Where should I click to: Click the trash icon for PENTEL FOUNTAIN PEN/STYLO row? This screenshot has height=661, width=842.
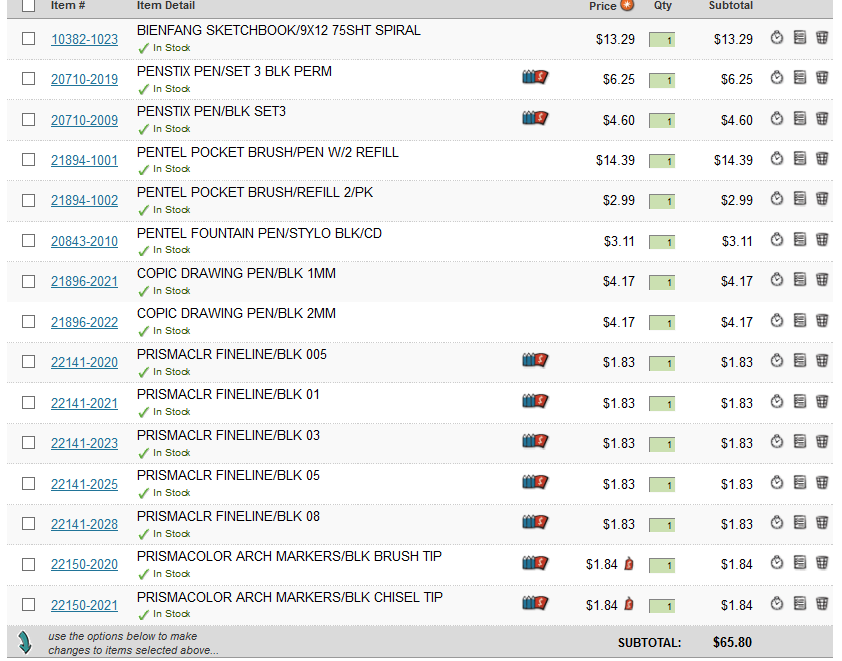click(x=822, y=239)
